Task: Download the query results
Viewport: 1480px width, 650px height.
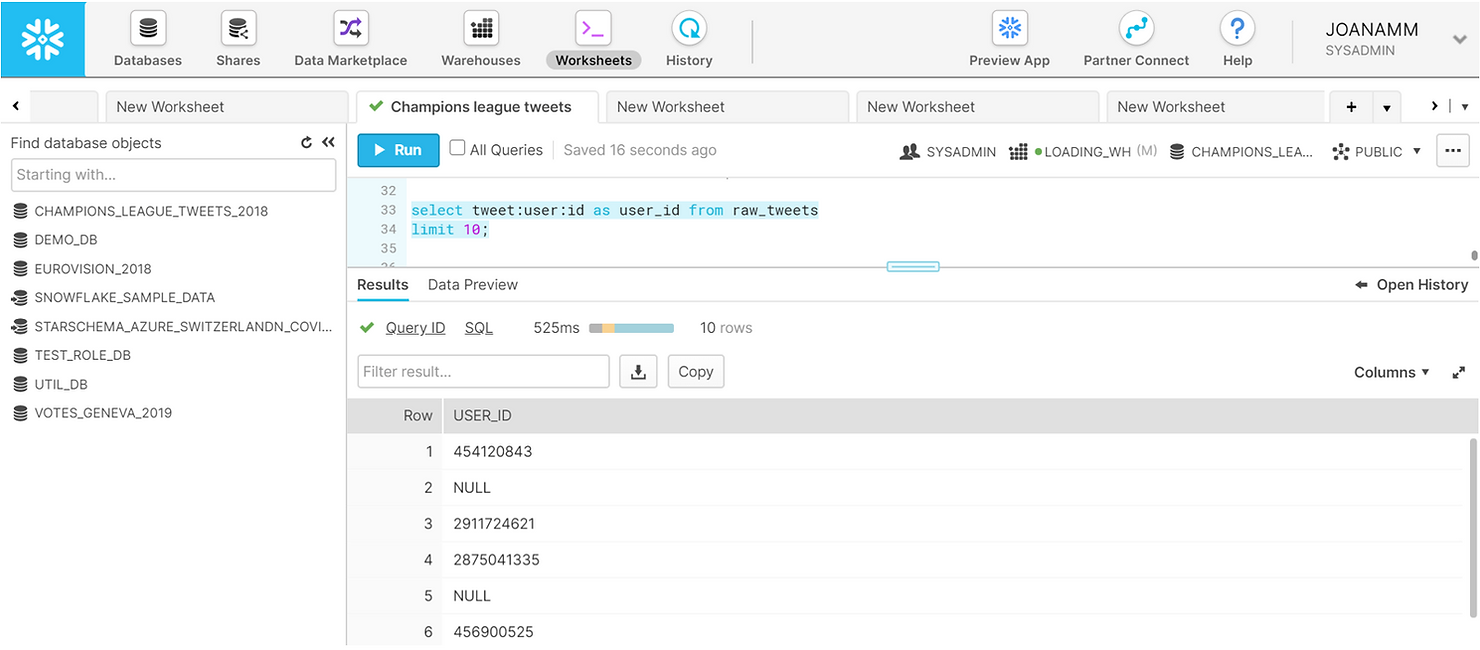Action: click(x=638, y=371)
